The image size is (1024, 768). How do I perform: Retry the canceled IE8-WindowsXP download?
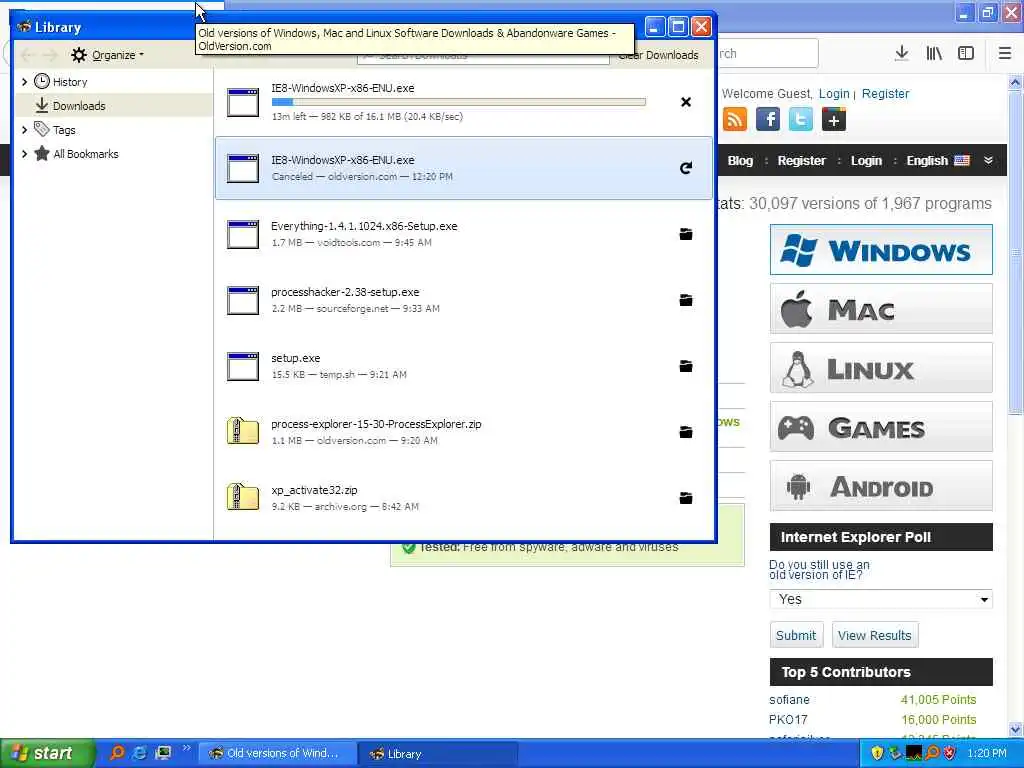(686, 168)
